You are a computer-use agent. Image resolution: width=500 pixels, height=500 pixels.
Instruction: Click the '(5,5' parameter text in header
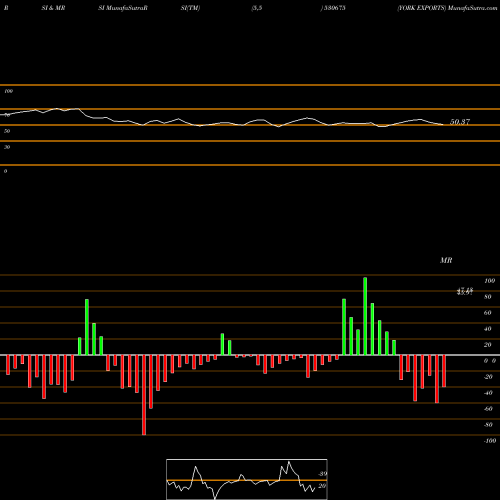point(257,8)
